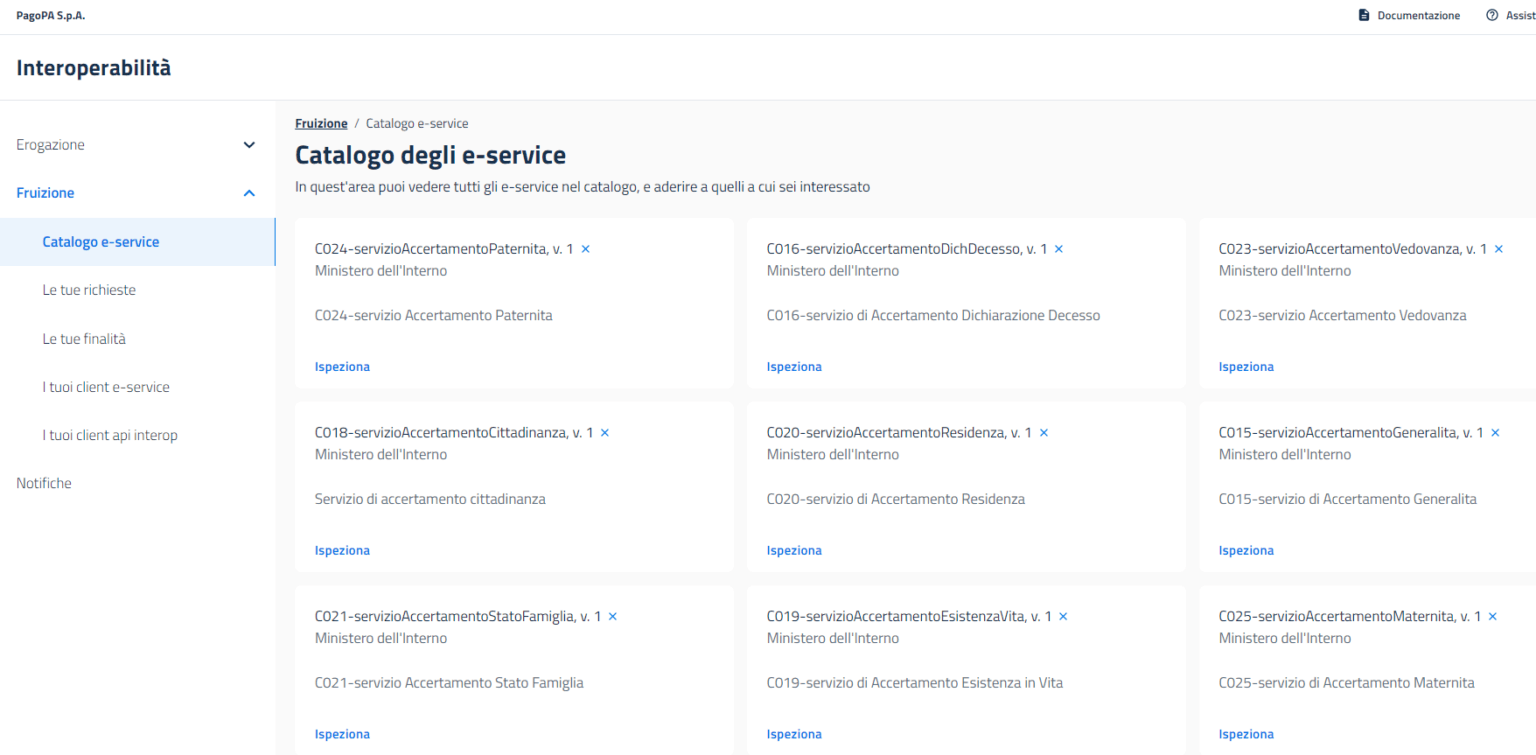Select Le tue finalità in the sidebar

pos(84,338)
